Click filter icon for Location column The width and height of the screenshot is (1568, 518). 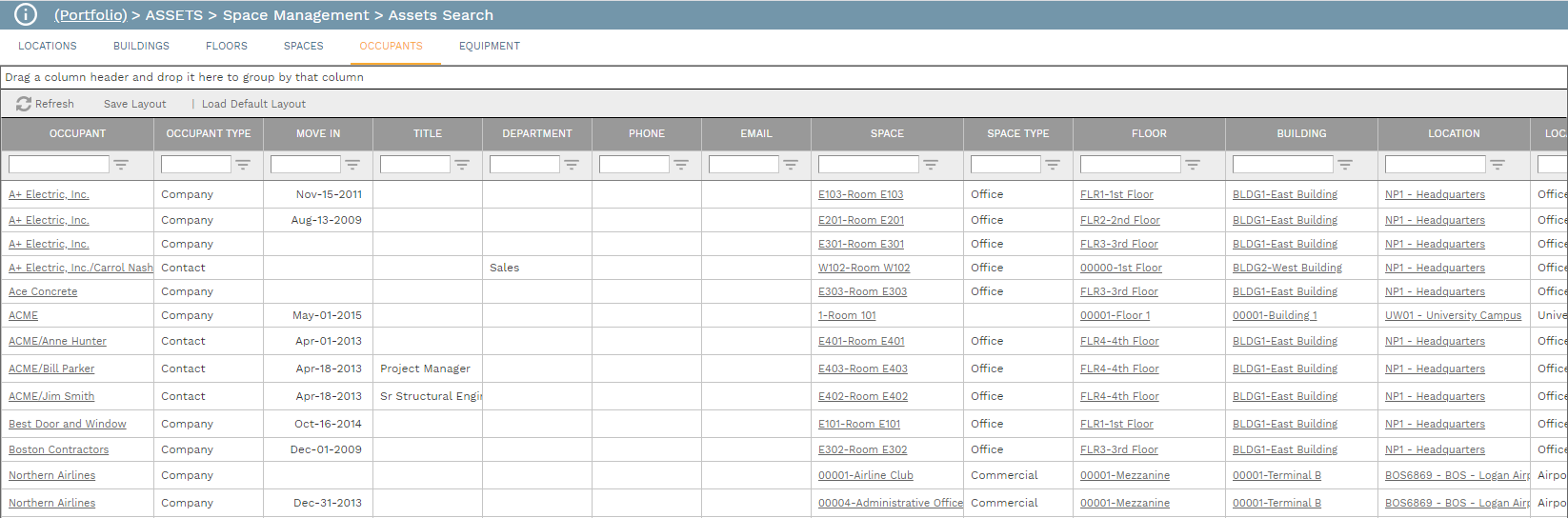point(1498,165)
